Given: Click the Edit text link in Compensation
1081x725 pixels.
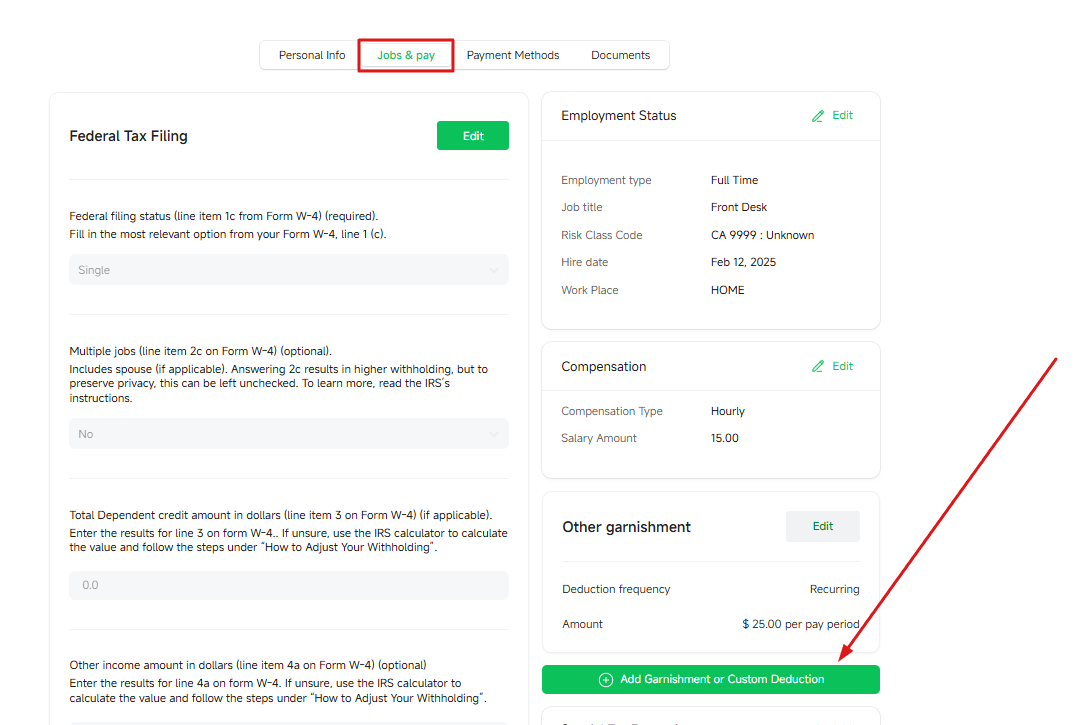Looking at the screenshot, I should click(x=843, y=367).
